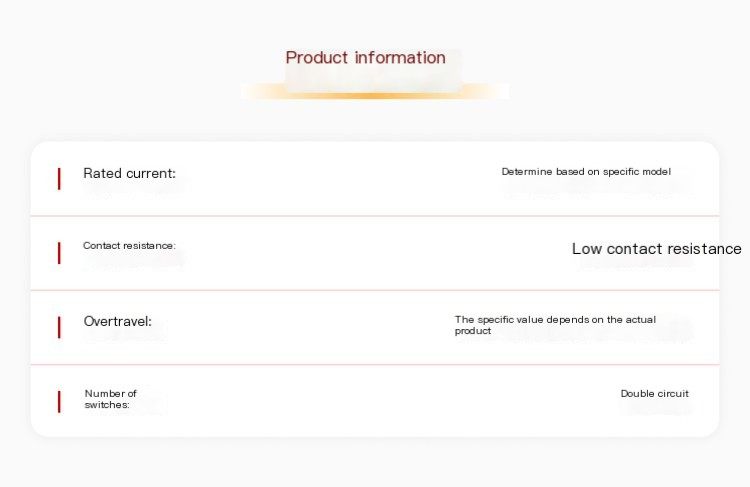Click the red bar beside Rated current
The width and height of the screenshot is (750, 487).
pos(59,179)
